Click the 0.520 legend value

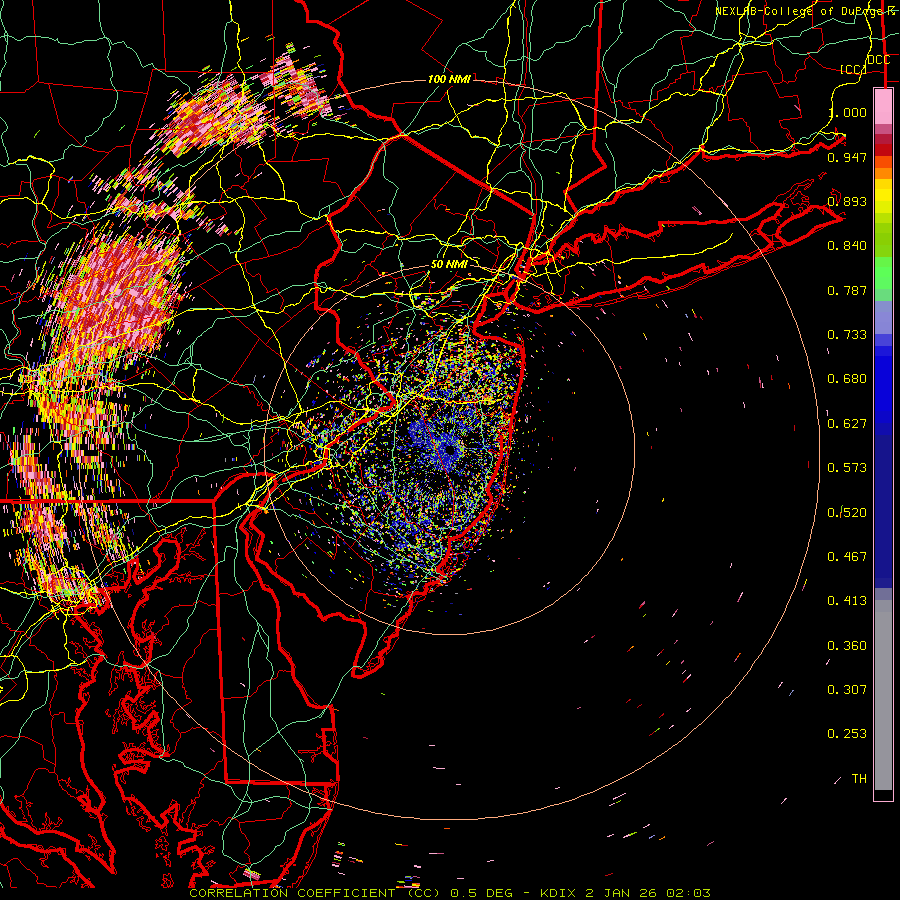coord(847,513)
